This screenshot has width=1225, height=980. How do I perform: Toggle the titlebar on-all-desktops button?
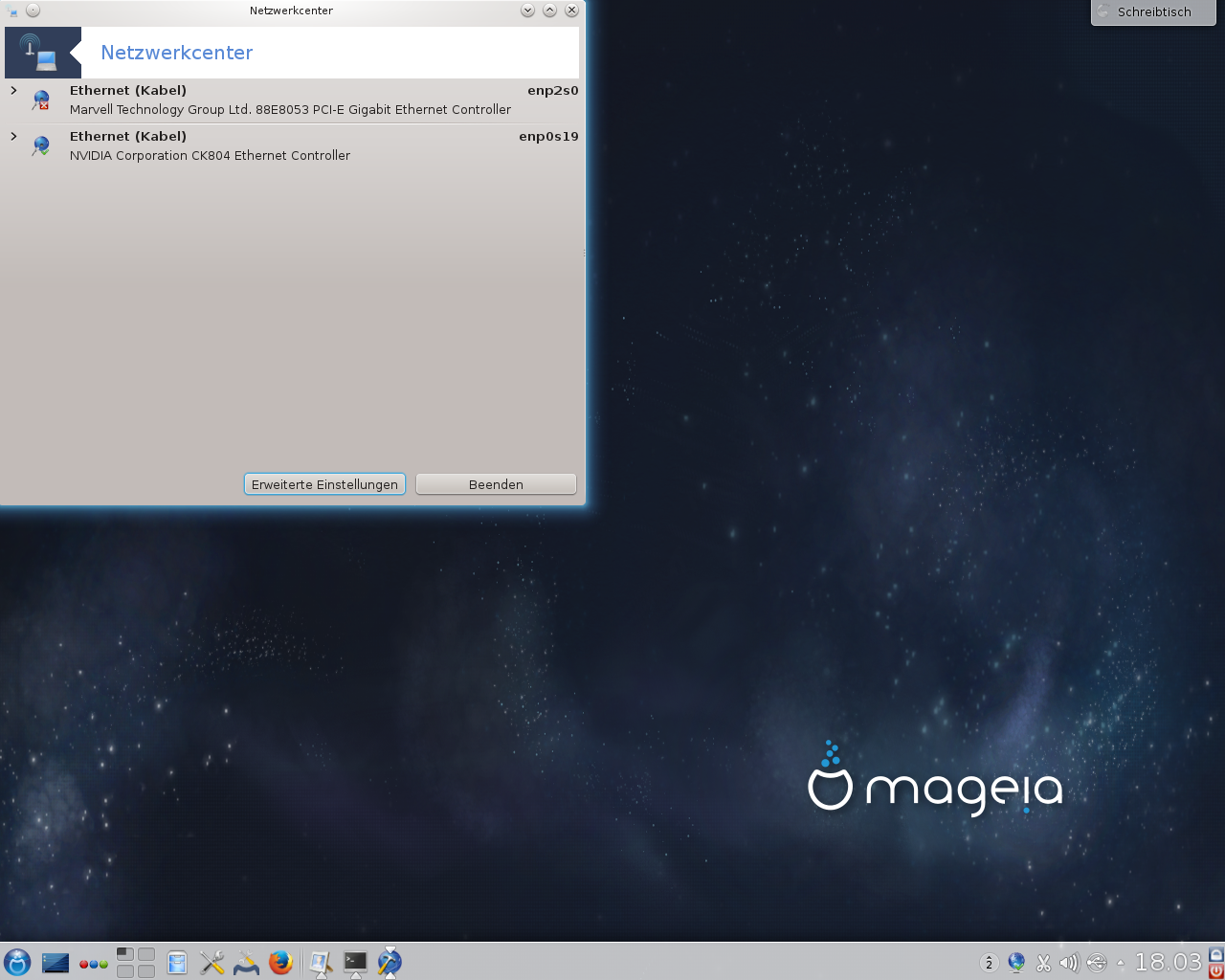[33, 11]
